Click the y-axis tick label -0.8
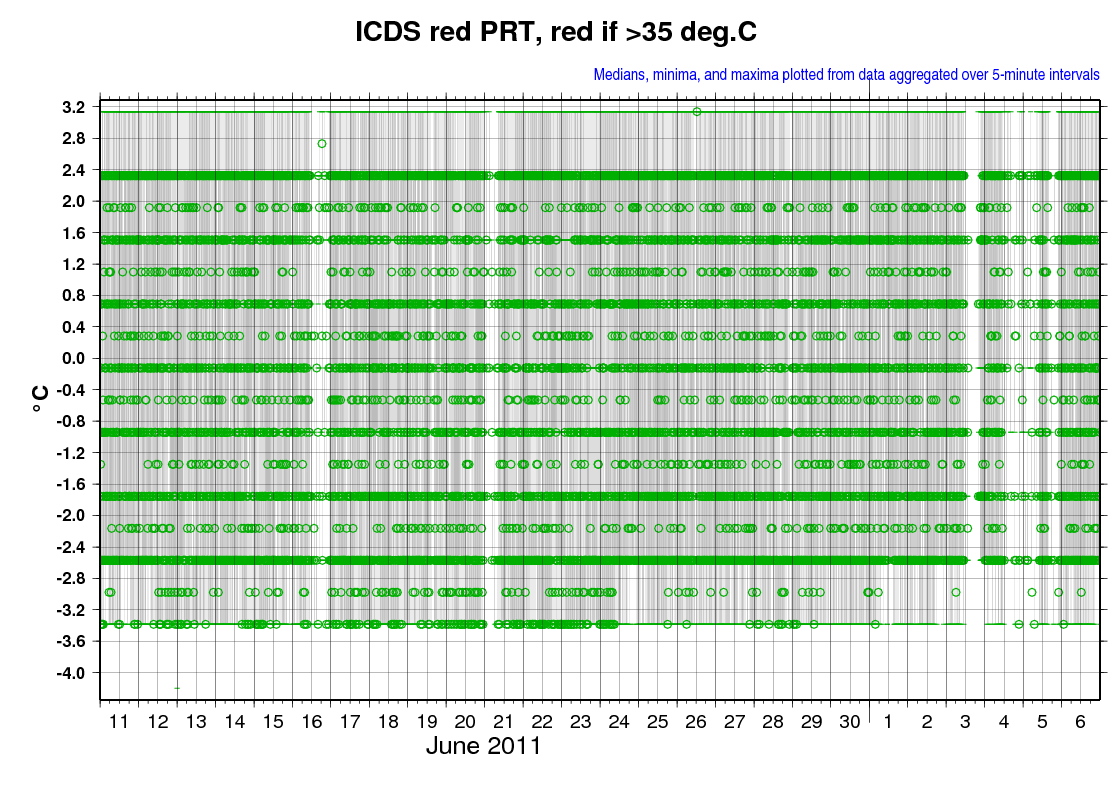 coord(71,421)
